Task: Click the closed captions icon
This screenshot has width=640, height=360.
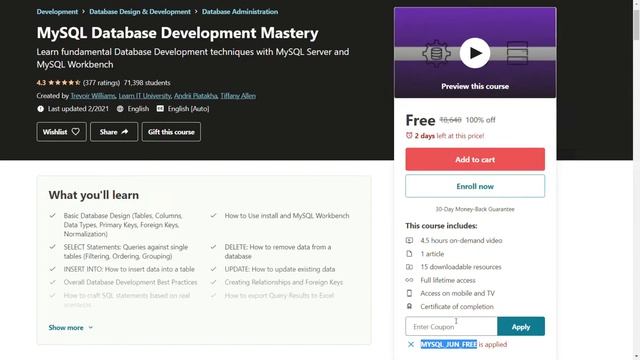Action: pyautogui.click(x=160, y=109)
